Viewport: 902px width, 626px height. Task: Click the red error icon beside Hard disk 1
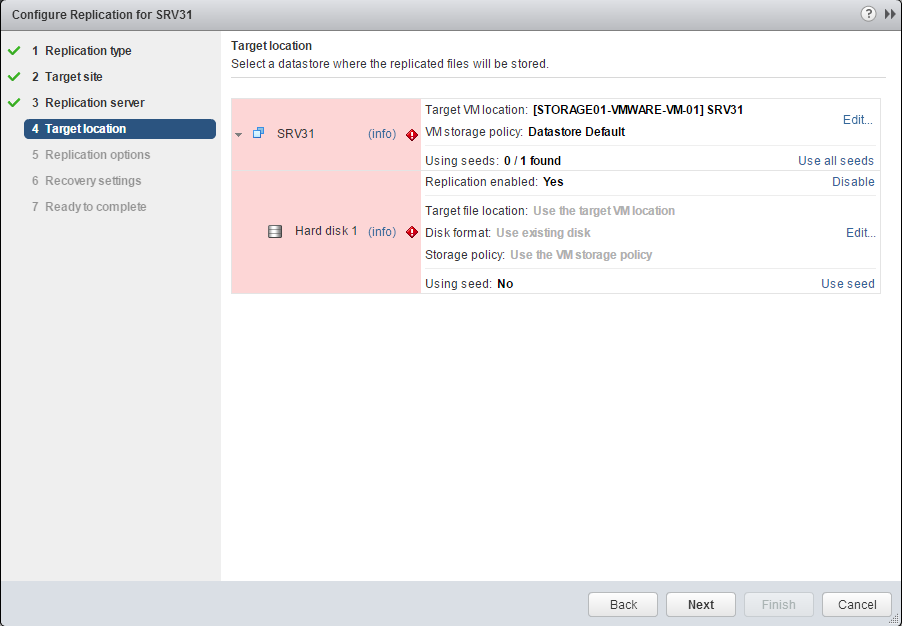click(x=412, y=232)
